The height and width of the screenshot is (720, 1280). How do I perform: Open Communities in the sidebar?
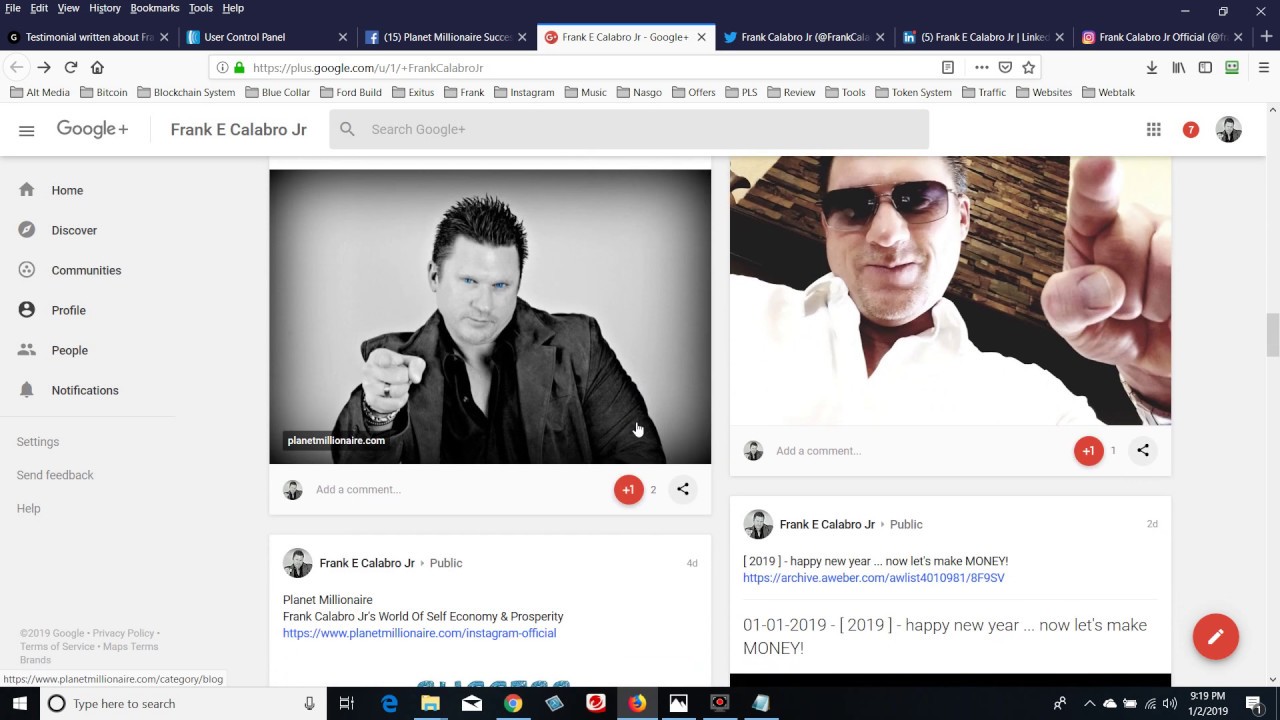(x=88, y=270)
